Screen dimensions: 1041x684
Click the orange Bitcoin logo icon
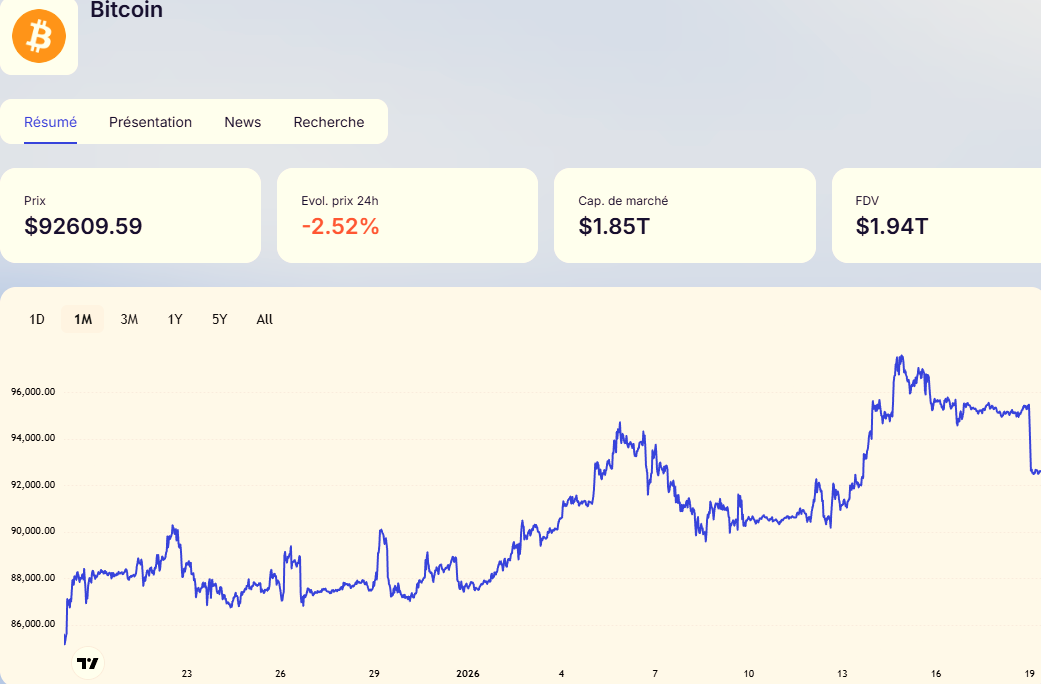(x=38, y=36)
